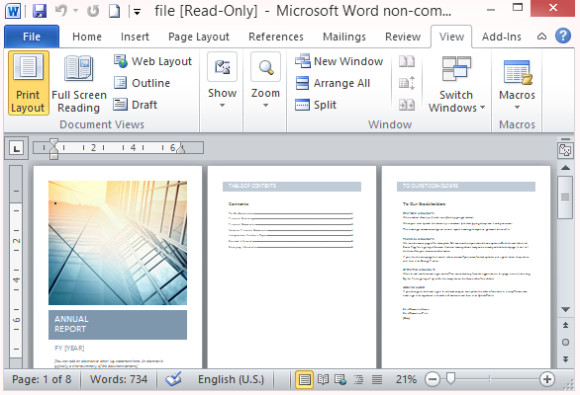
Task: Open the File tab
Action: coord(31,37)
